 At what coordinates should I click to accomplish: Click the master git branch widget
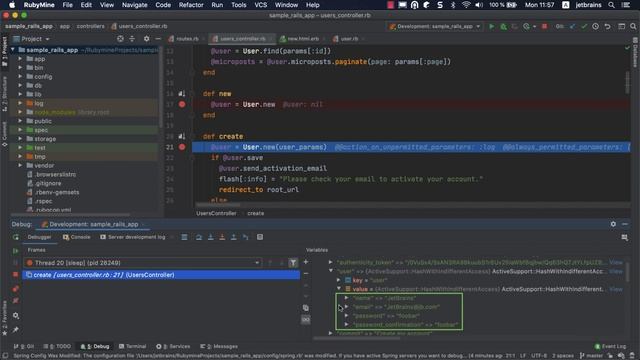tap(590, 356)
